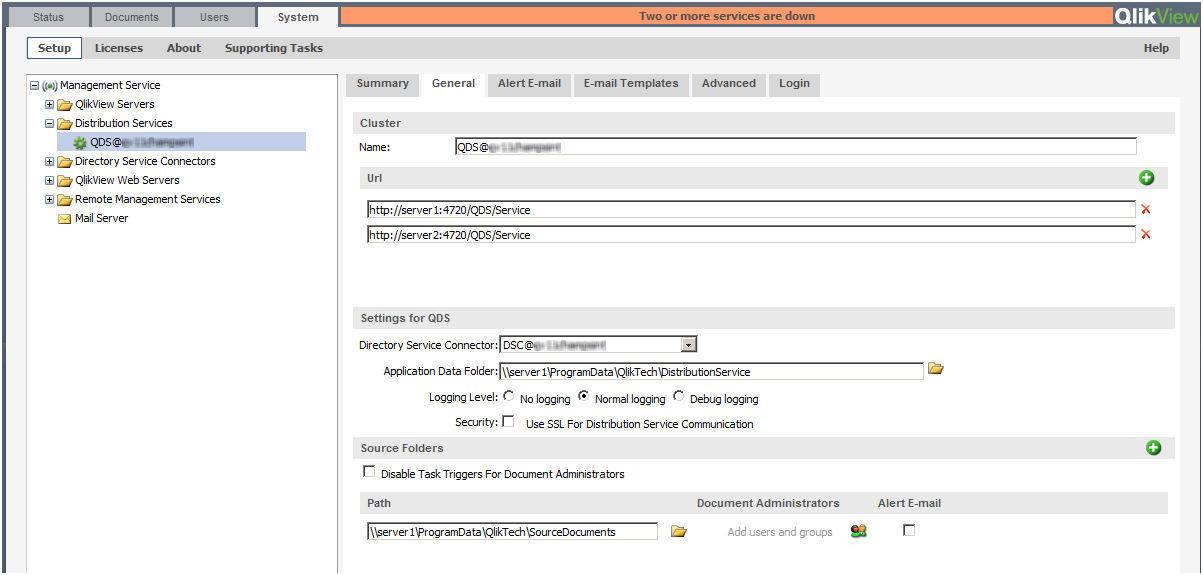Click the QlikView logo

1155,16
